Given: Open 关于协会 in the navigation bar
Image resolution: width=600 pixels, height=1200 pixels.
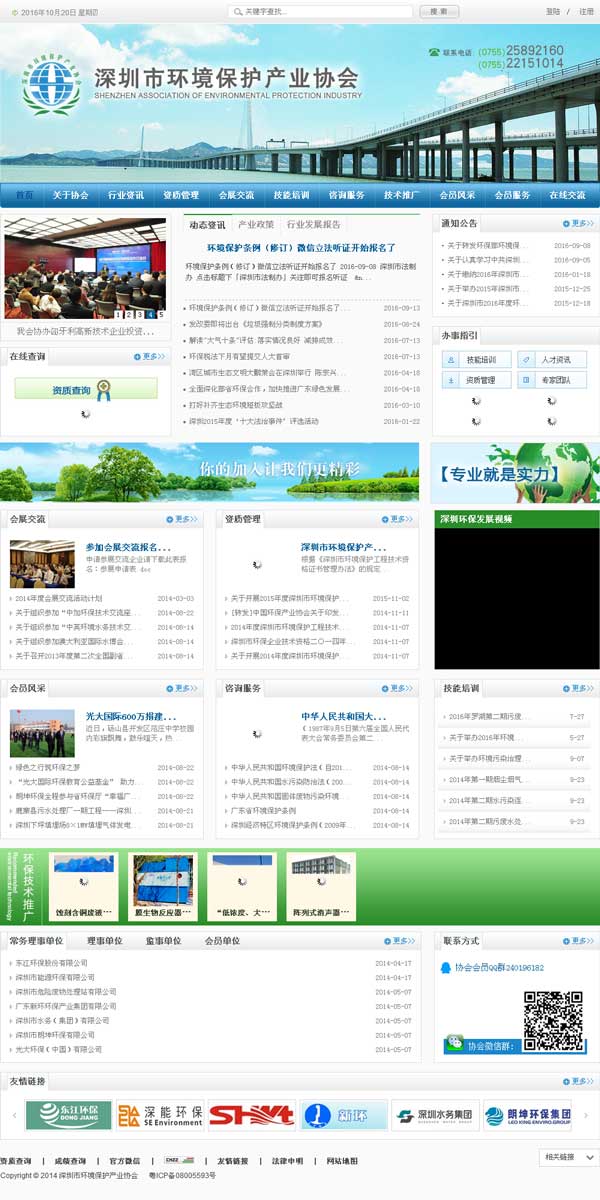Looking at the screenshot, I should (71, 195).
